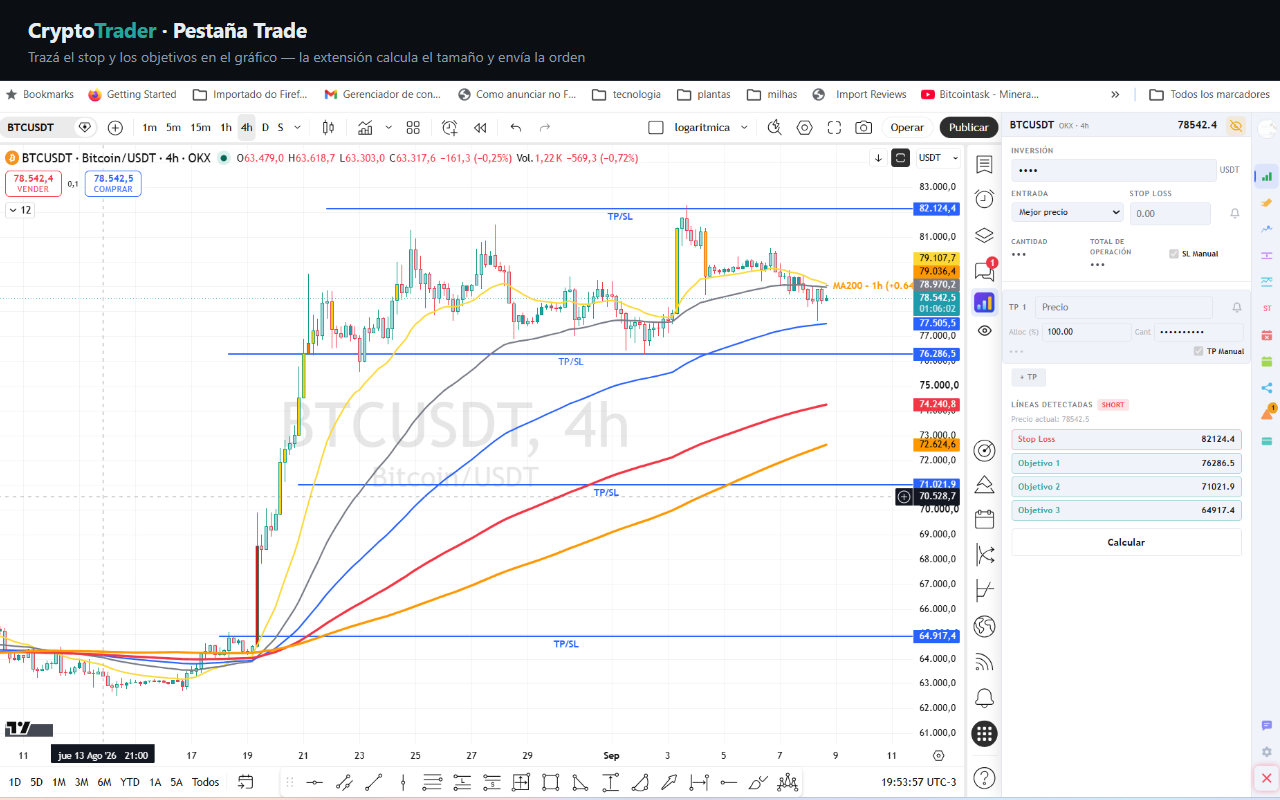Toggle the checkbox left of logaritmica

click(656, 127)
